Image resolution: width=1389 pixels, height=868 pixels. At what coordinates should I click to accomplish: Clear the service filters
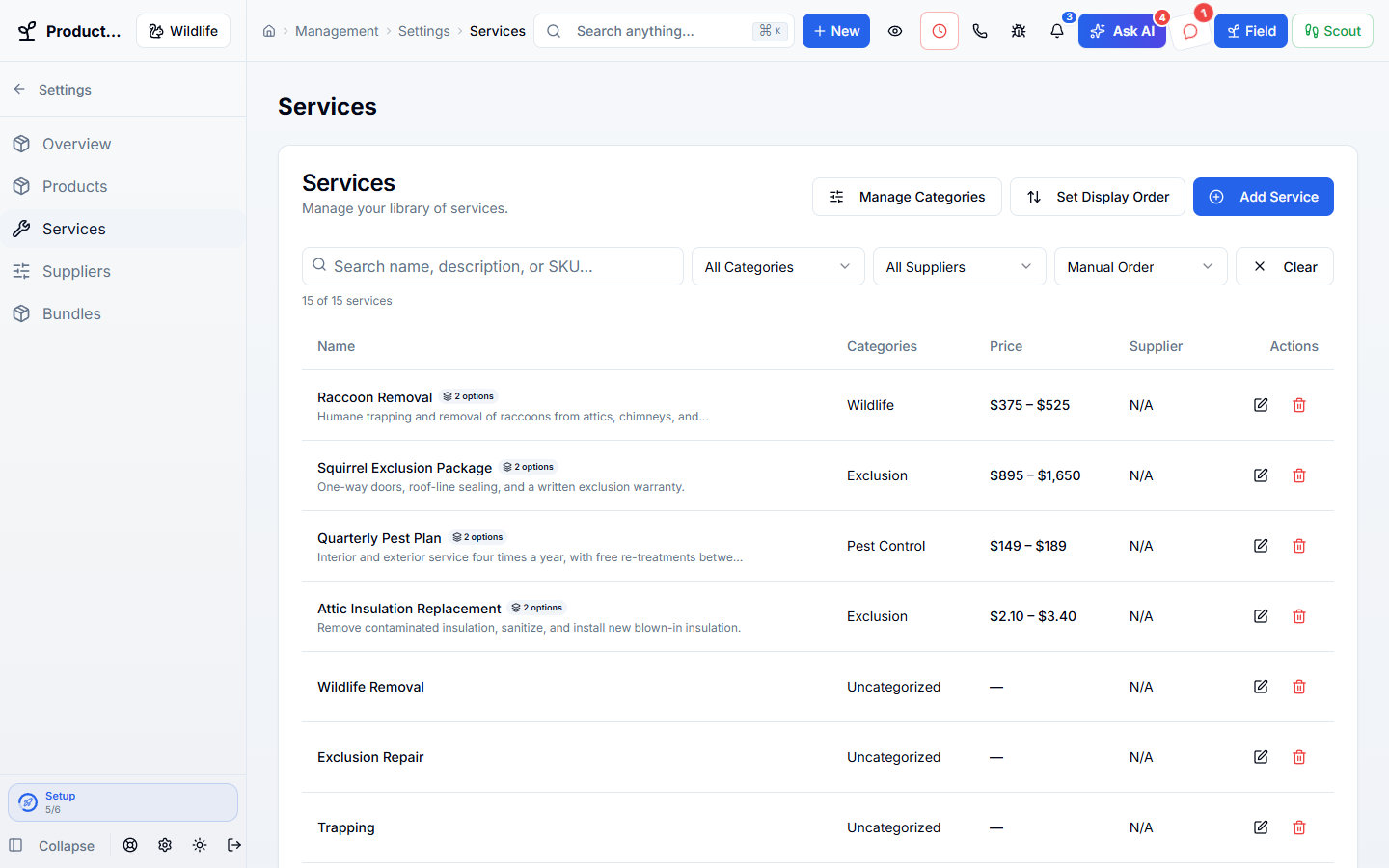click(1285, 266)
